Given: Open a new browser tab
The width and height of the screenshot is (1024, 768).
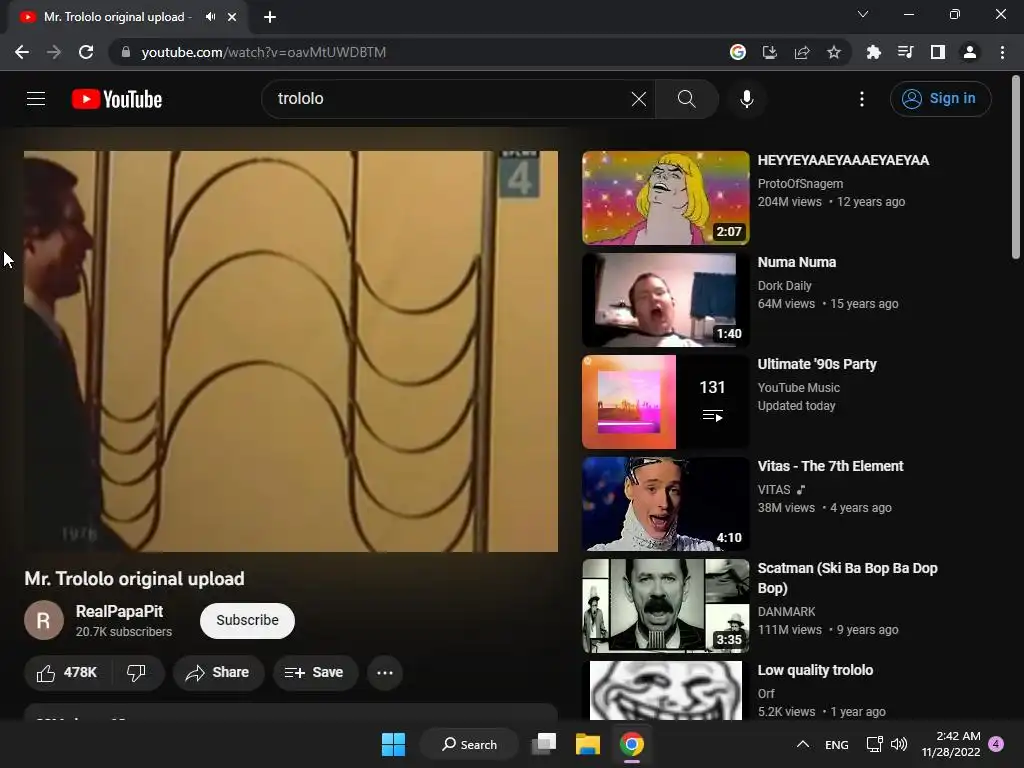Looking at the screenshot, I should pyautogui.click(x=270, y=17).
